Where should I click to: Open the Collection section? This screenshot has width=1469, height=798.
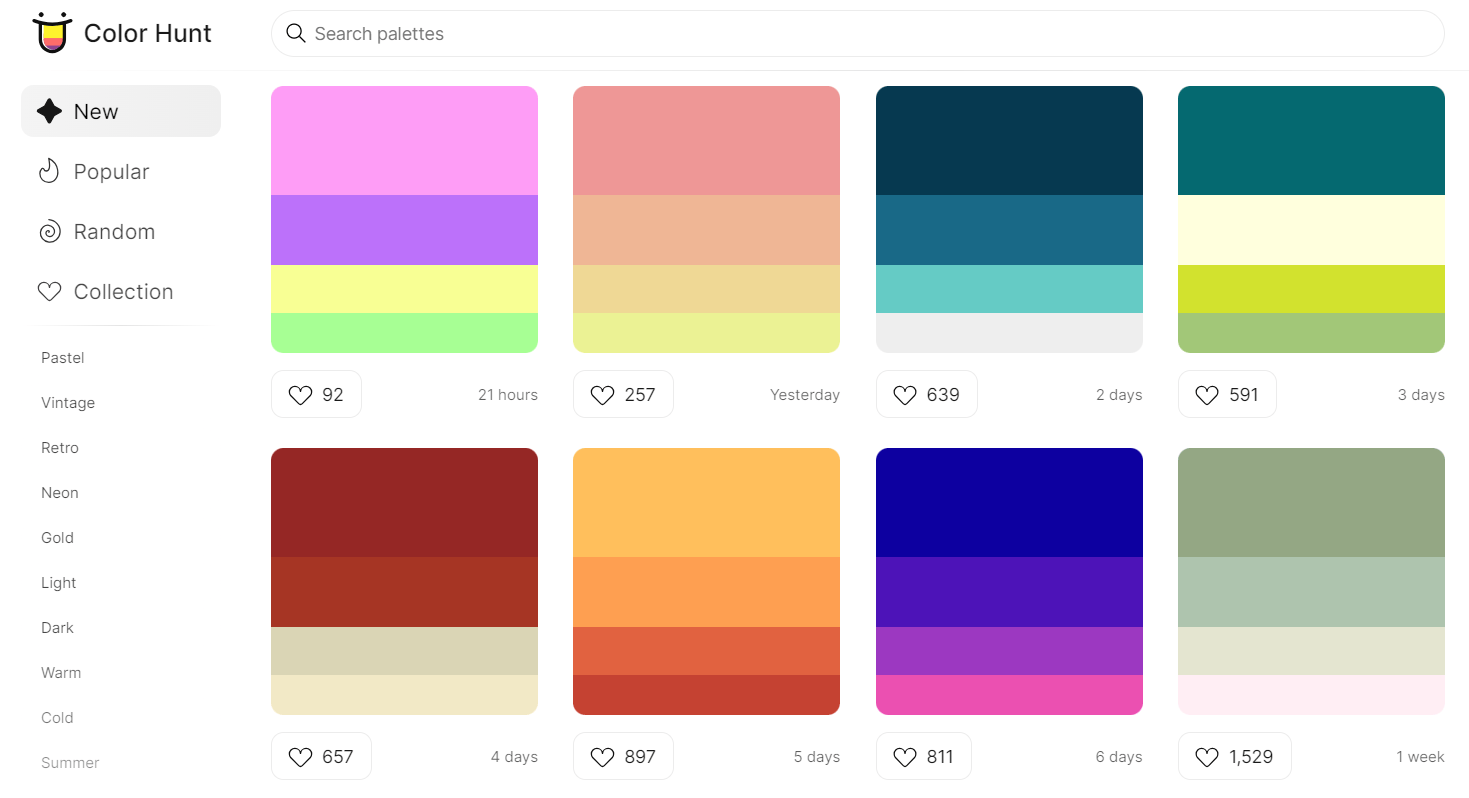[122, 291]
